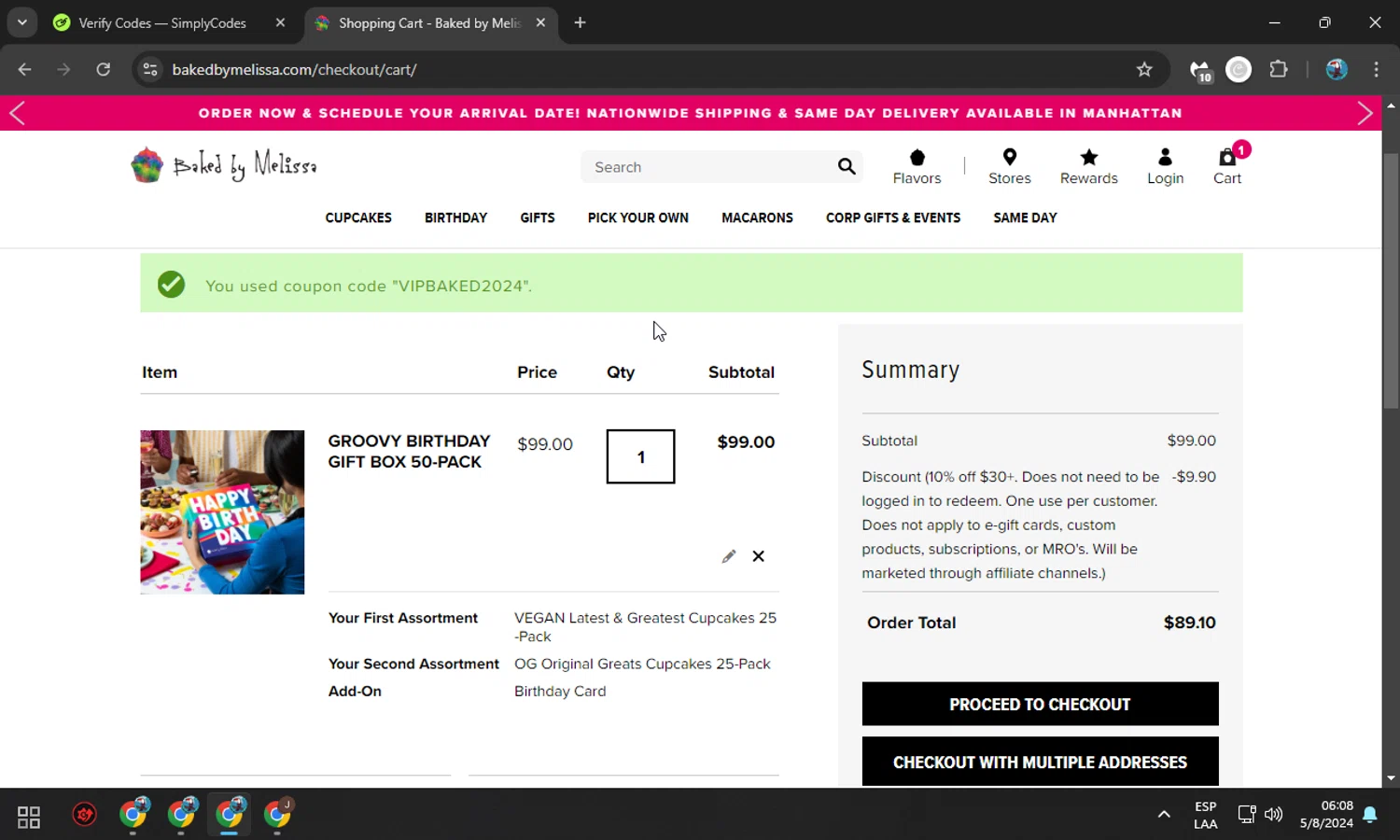The image size is (1400, 840).
Task: Remove the Groovy Birthday item with X icon
Action: [x=759, y=556]
